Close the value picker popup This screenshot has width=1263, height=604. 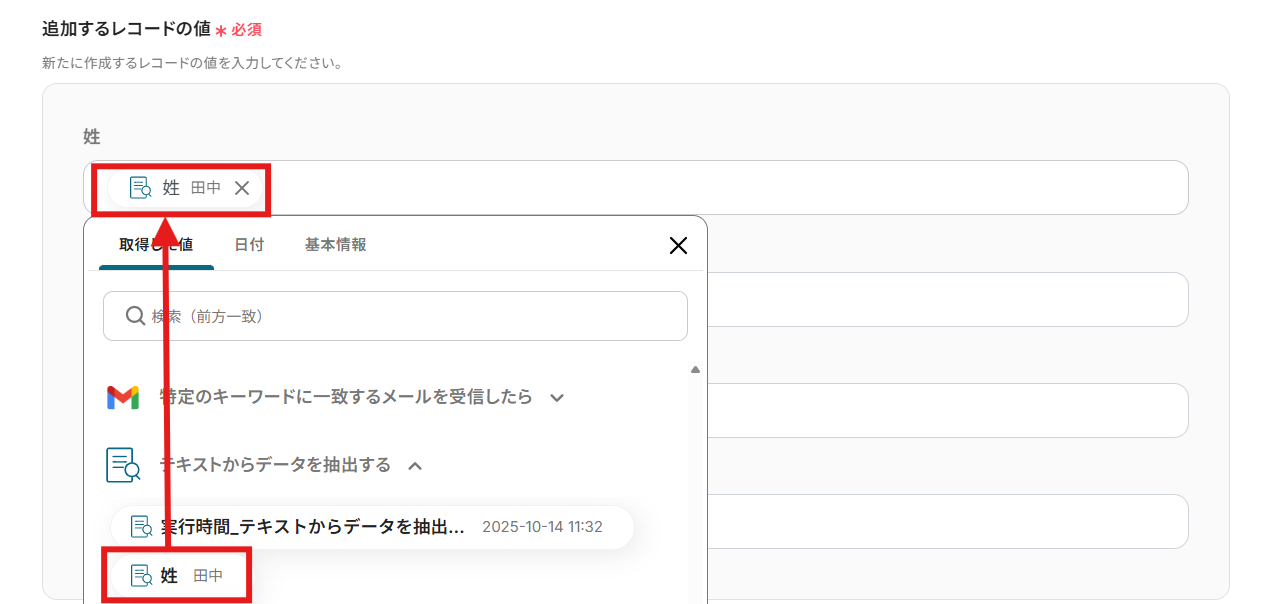click(678, 245)
